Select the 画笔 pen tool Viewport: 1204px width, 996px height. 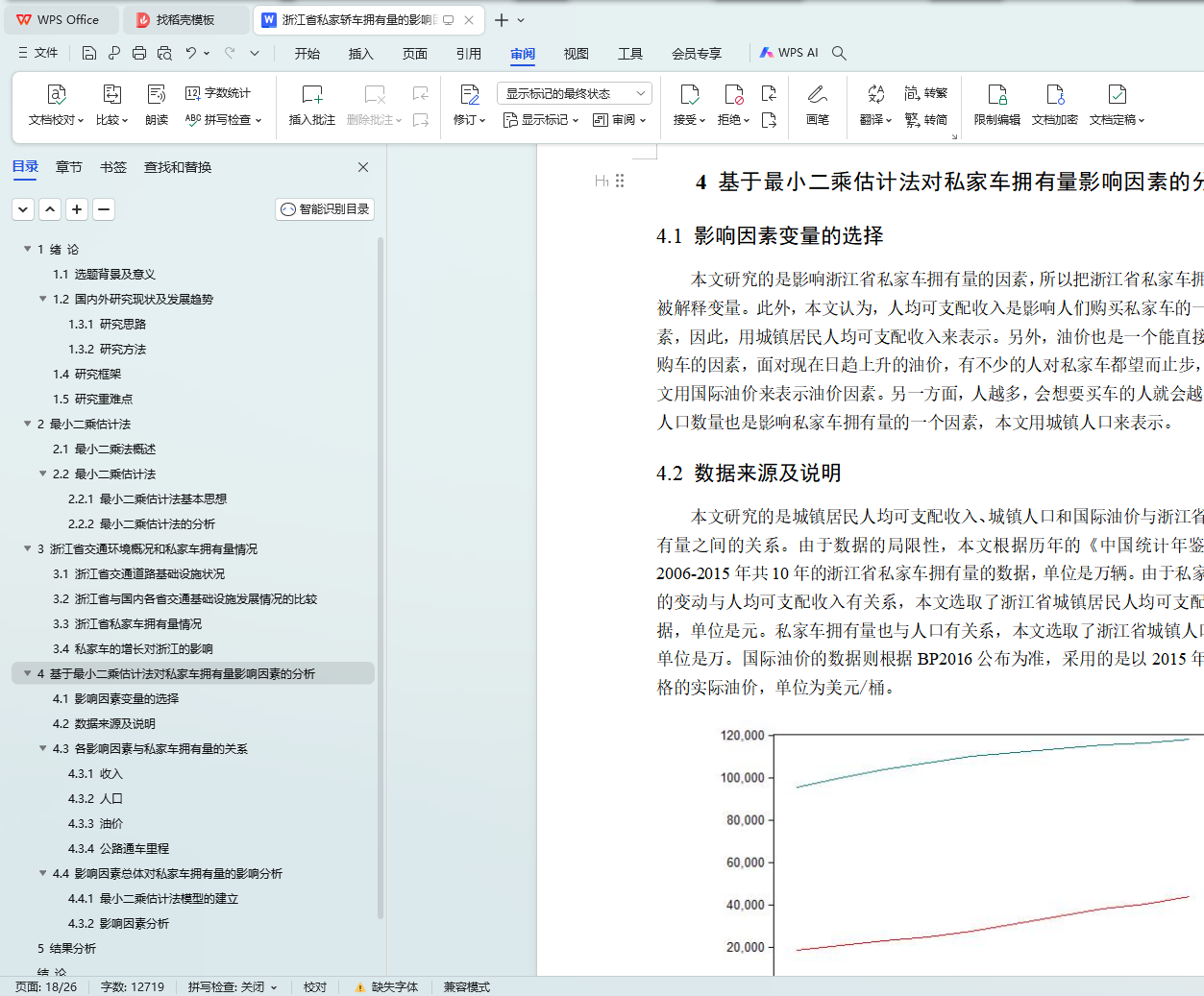(x=817, y=95)
